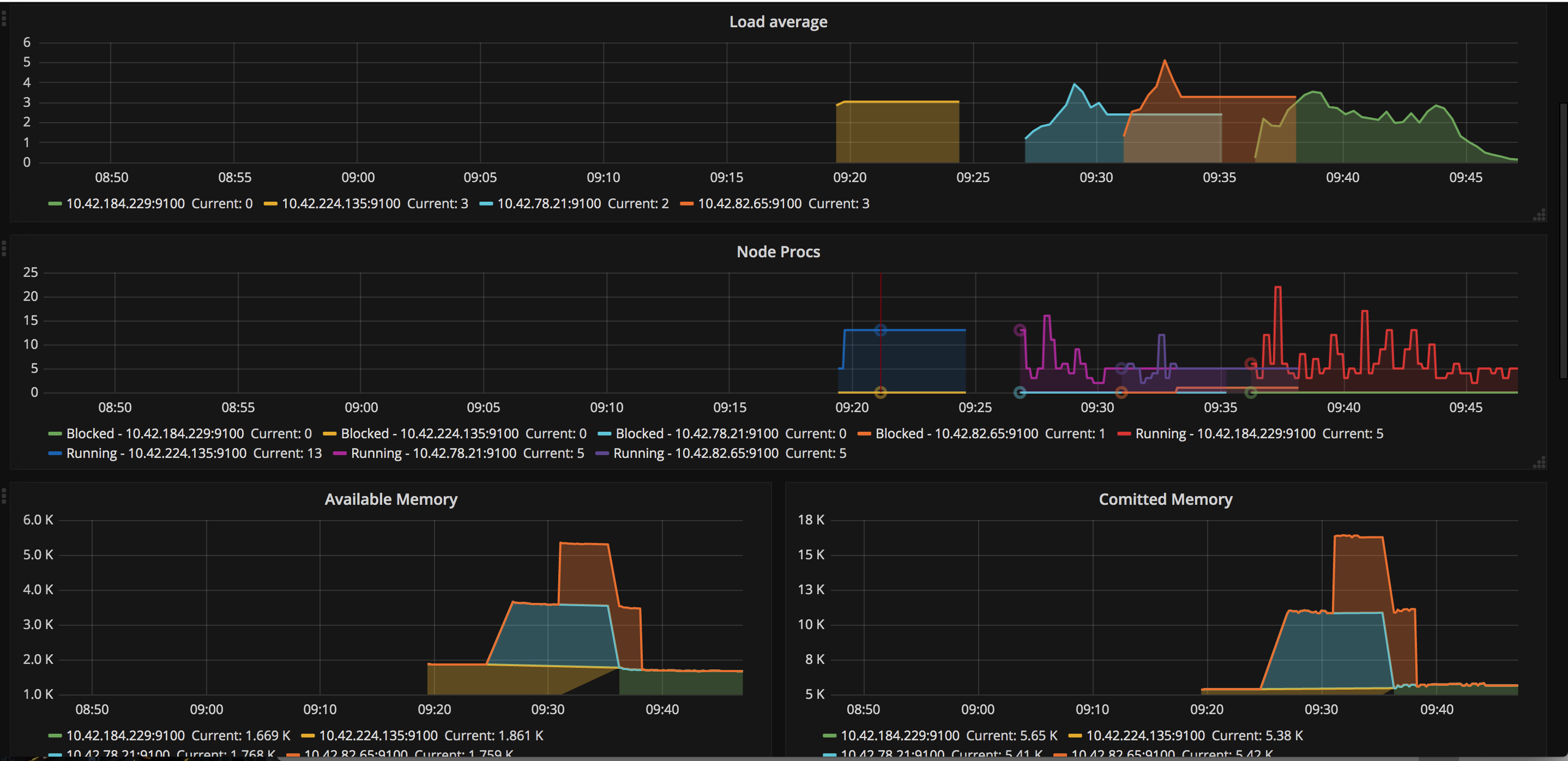This screenshot has height=761, width=1568.
Task: Open color picker for orange 10.42.82.65:9100 Load average swatch
Action: click(x=686, y=204)
